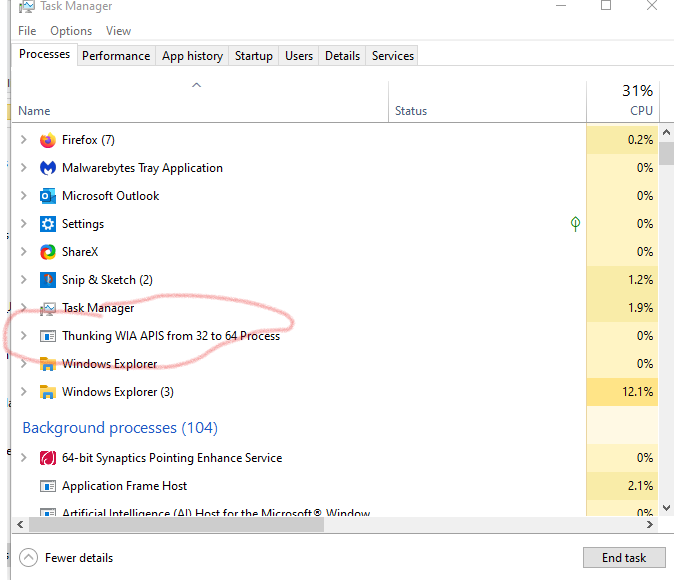Switch to the Performance tab
Image resolution: width=674 pixels, height=580 pixels.
pyautogui.click(x=116, y=56)
